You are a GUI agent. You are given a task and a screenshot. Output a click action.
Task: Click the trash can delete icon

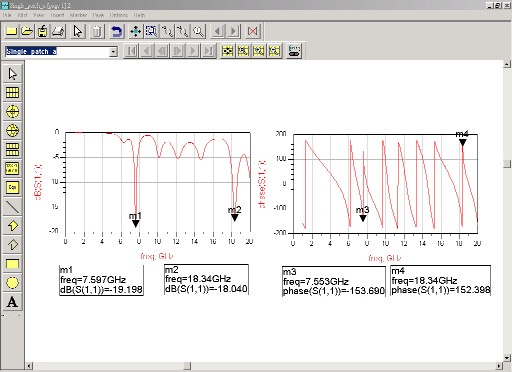(97, 31)
